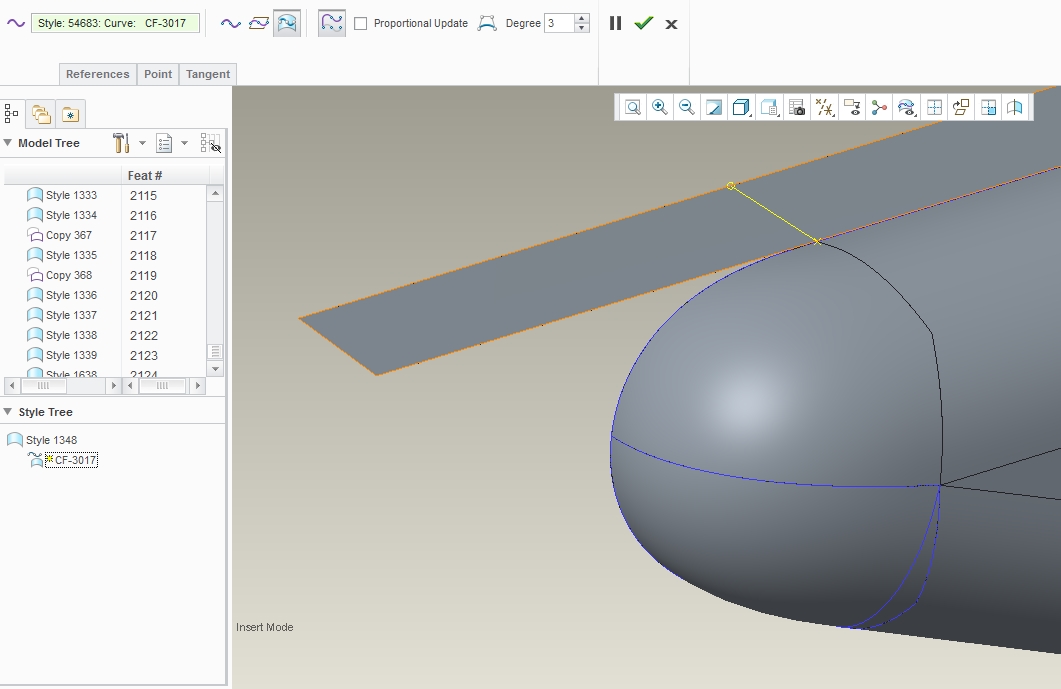
Task: Open the Model Tree show list icon
Action: point(164,143)
